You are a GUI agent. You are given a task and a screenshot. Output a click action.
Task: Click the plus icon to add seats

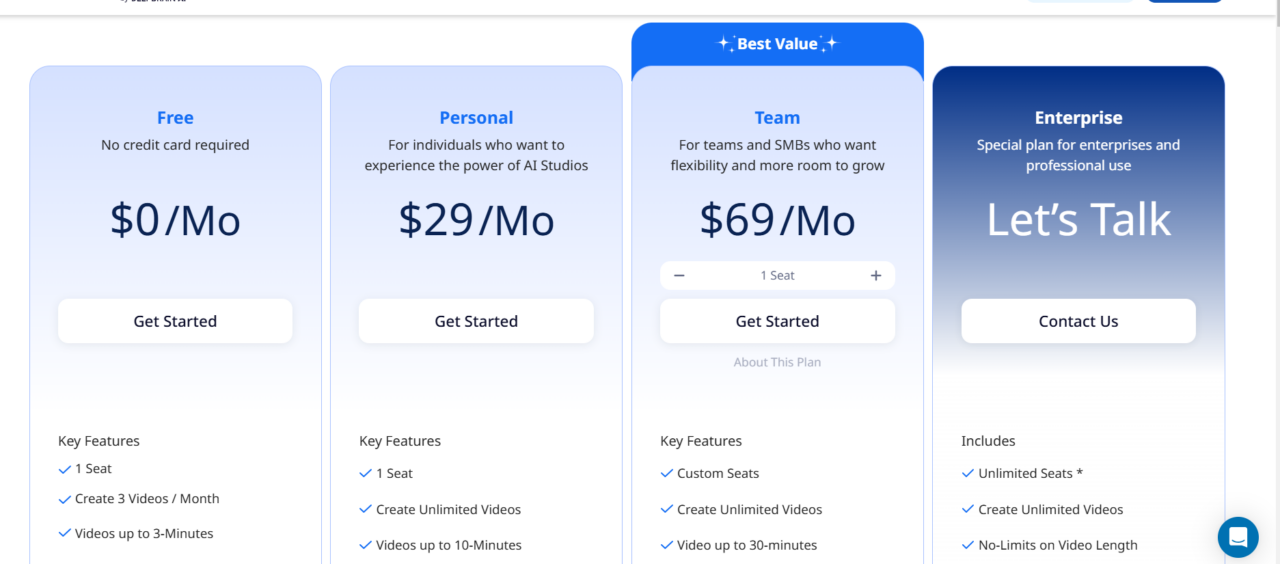point(876,276)
